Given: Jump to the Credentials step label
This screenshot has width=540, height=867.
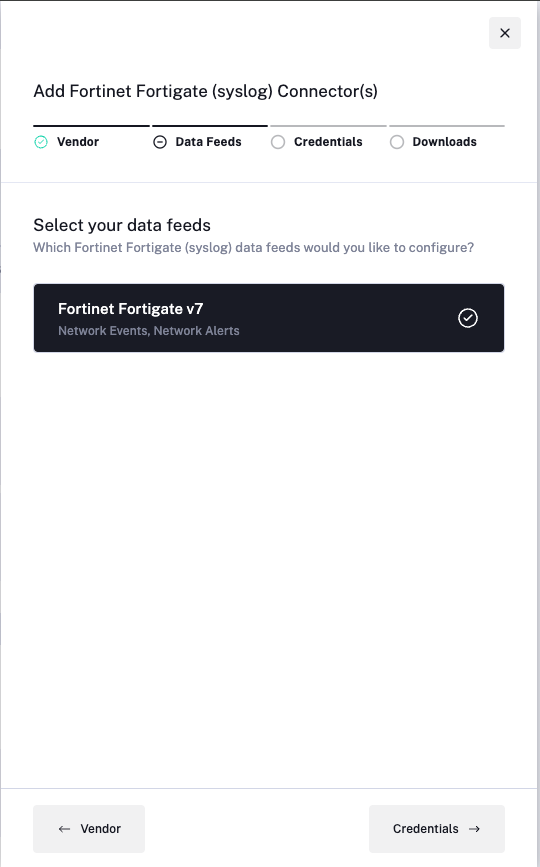Looking at the screenshot, I should tap(328, 142).
